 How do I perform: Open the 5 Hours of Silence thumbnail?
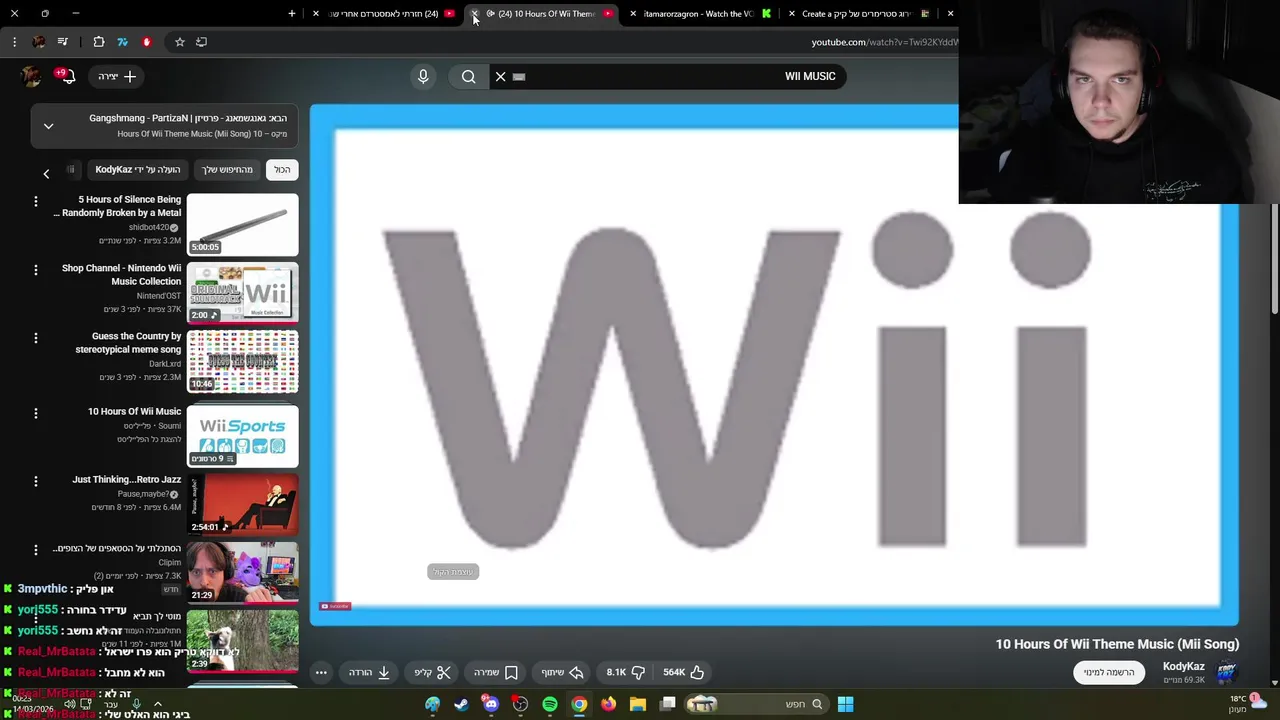243,225
